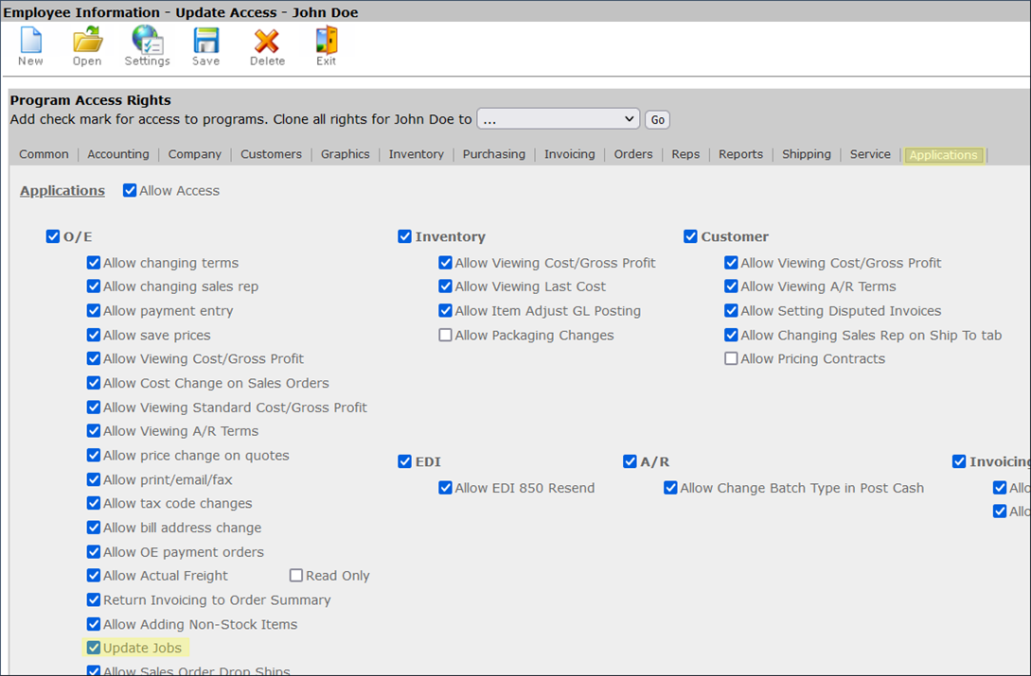Image resolution: width=1031 pixels, height=676 pixels.
Task: Open an employee record via Open icon
Action: coord(87,40)
